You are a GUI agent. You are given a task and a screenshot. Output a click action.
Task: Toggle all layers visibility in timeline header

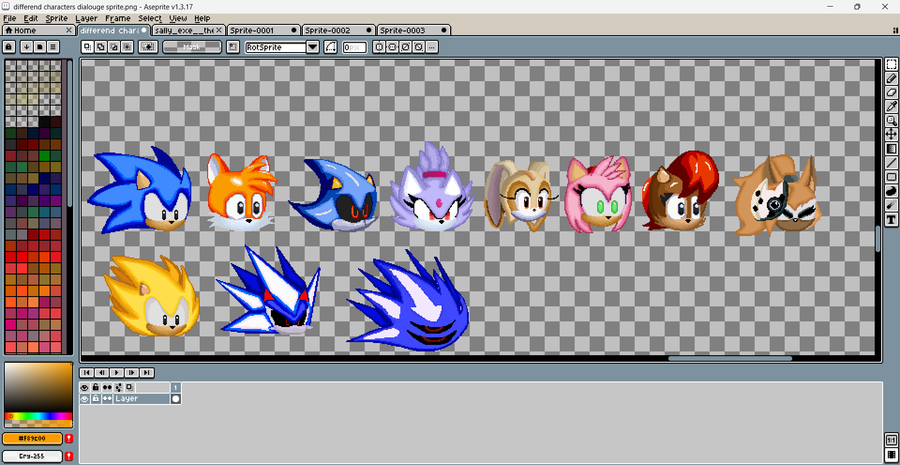coord(85,388)
